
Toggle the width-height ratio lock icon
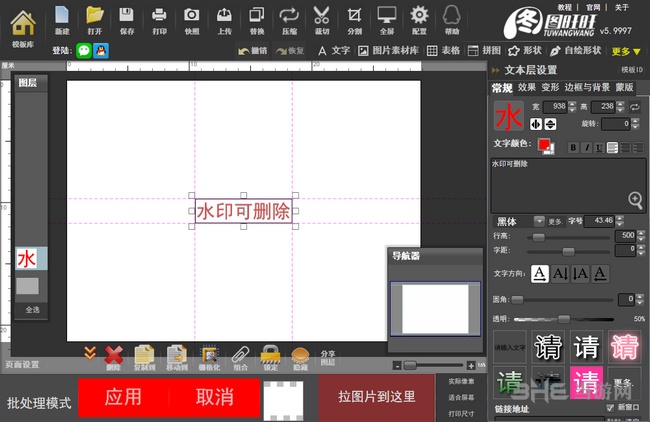(x=635, y=107)
